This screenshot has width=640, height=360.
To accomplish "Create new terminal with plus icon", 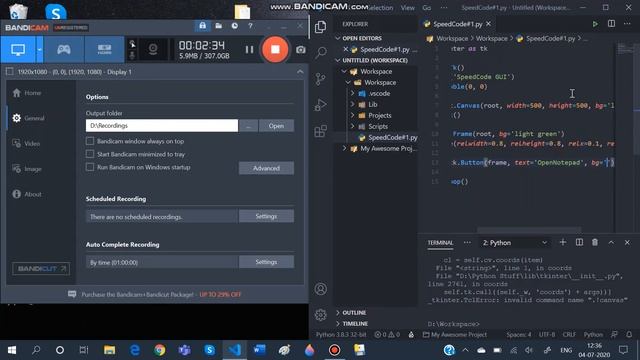I will point(563,242).
